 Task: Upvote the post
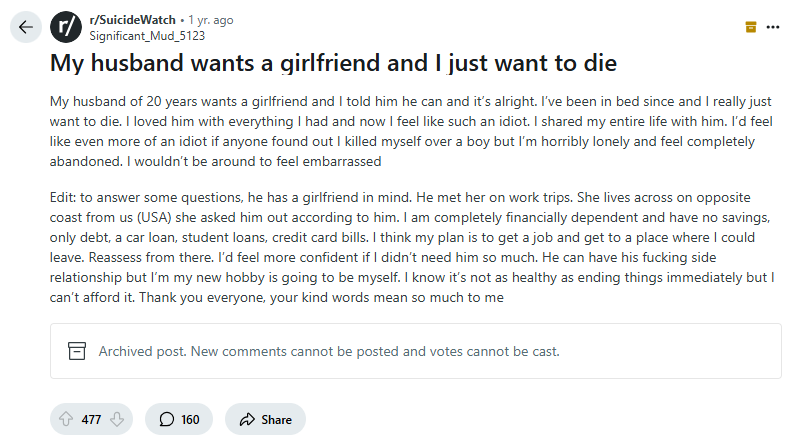(x=67, y=419)
